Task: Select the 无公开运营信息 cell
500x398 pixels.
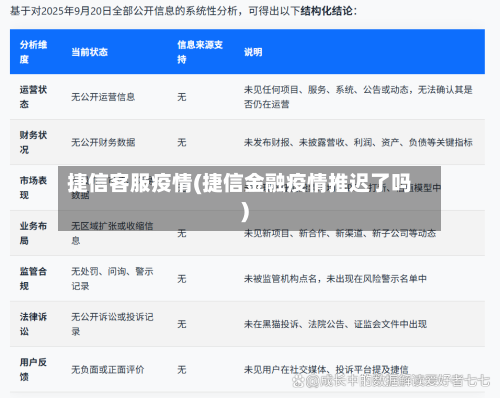Action: tap(103, 97)
